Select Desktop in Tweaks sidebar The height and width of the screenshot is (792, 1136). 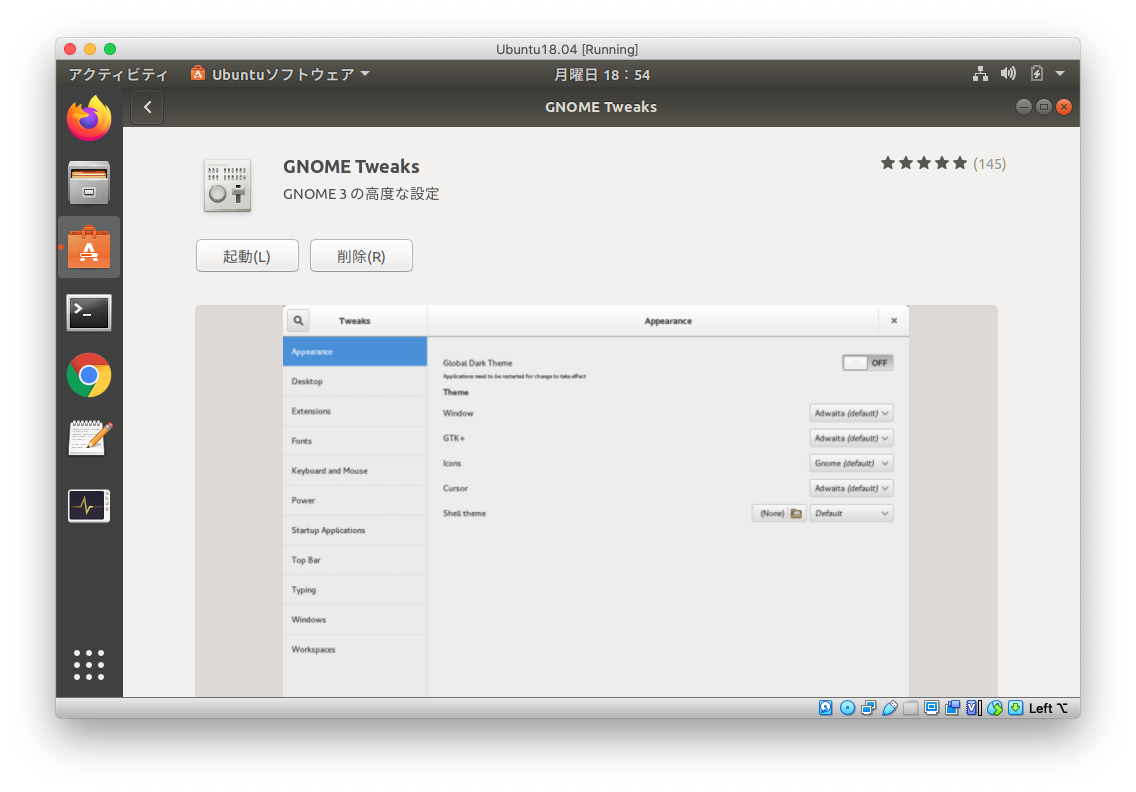click(355, 381)
